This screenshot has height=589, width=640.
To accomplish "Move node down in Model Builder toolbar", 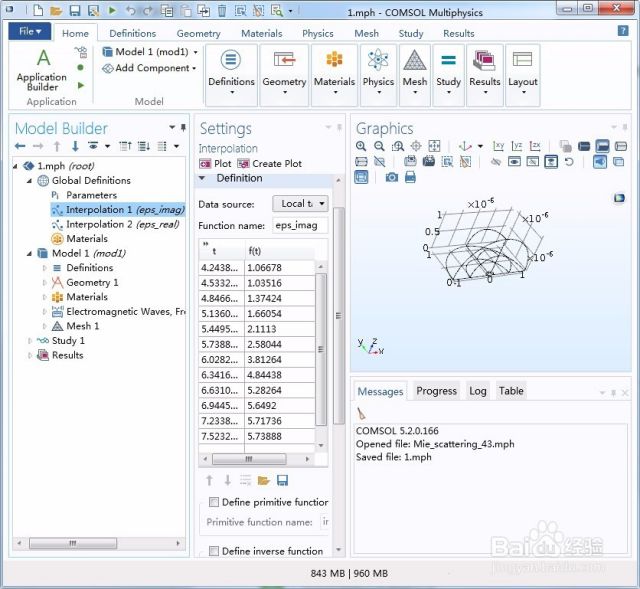I will (75, 146).
